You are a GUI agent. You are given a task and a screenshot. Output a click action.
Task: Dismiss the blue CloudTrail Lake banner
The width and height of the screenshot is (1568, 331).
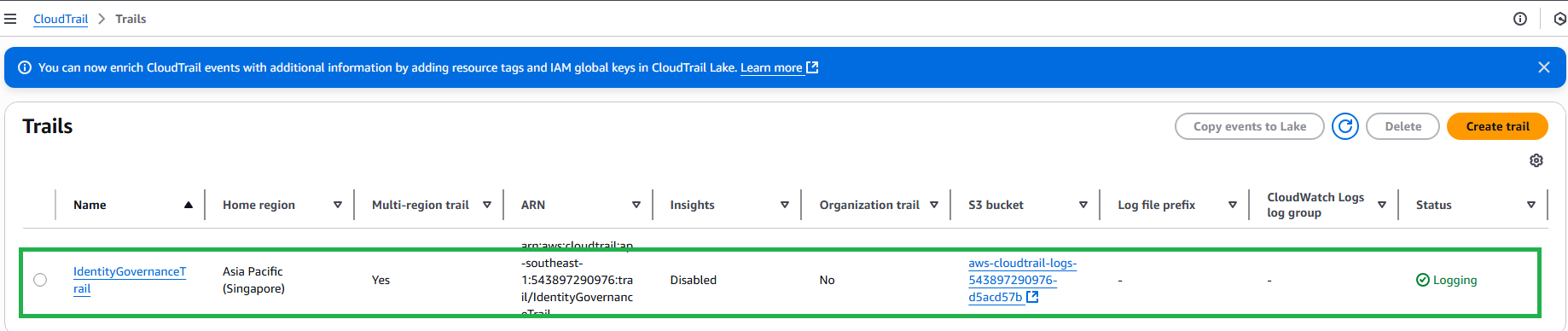point(1543,67)
